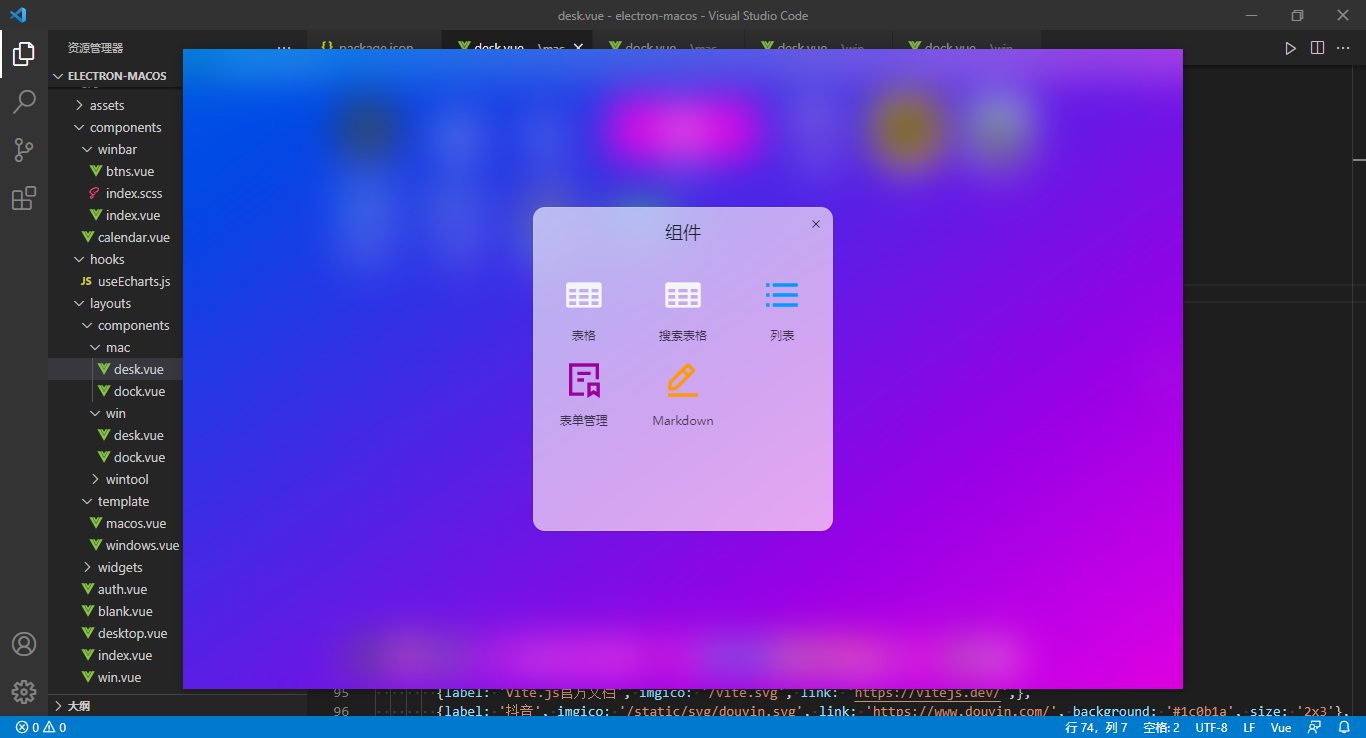Viewport: 1366px width, 738px height.
Task: Launch the Markdown editor icon
Action: (683, 381)
